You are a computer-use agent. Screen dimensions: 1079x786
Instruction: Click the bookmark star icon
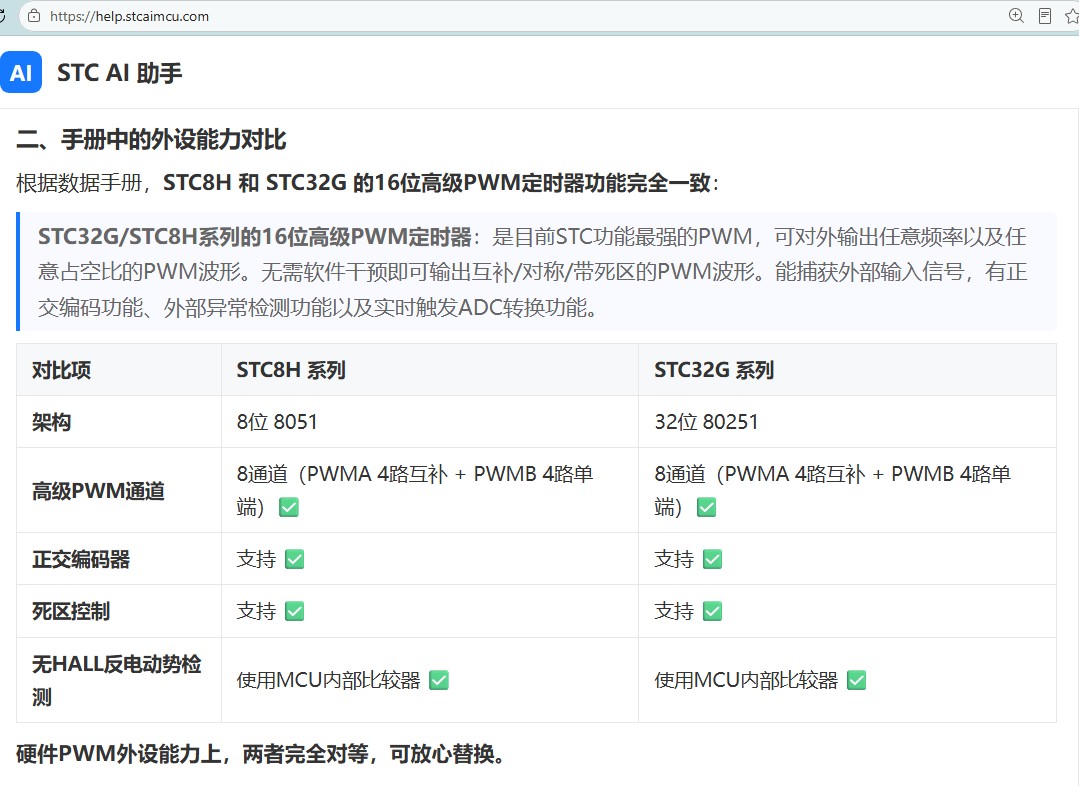[x=1071, y=16]
